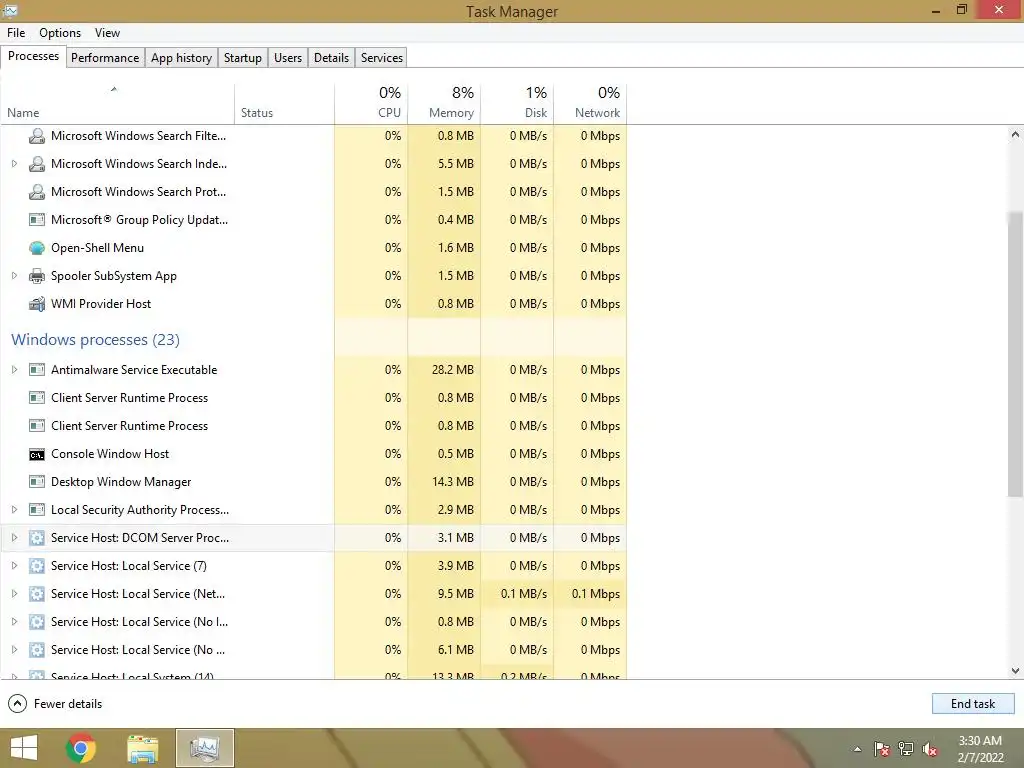Image resolution: width=1024 pixels, height=768 pixels.
Task: Expand Service Host: Local Service (Net... row
Action: click(14, 594)
